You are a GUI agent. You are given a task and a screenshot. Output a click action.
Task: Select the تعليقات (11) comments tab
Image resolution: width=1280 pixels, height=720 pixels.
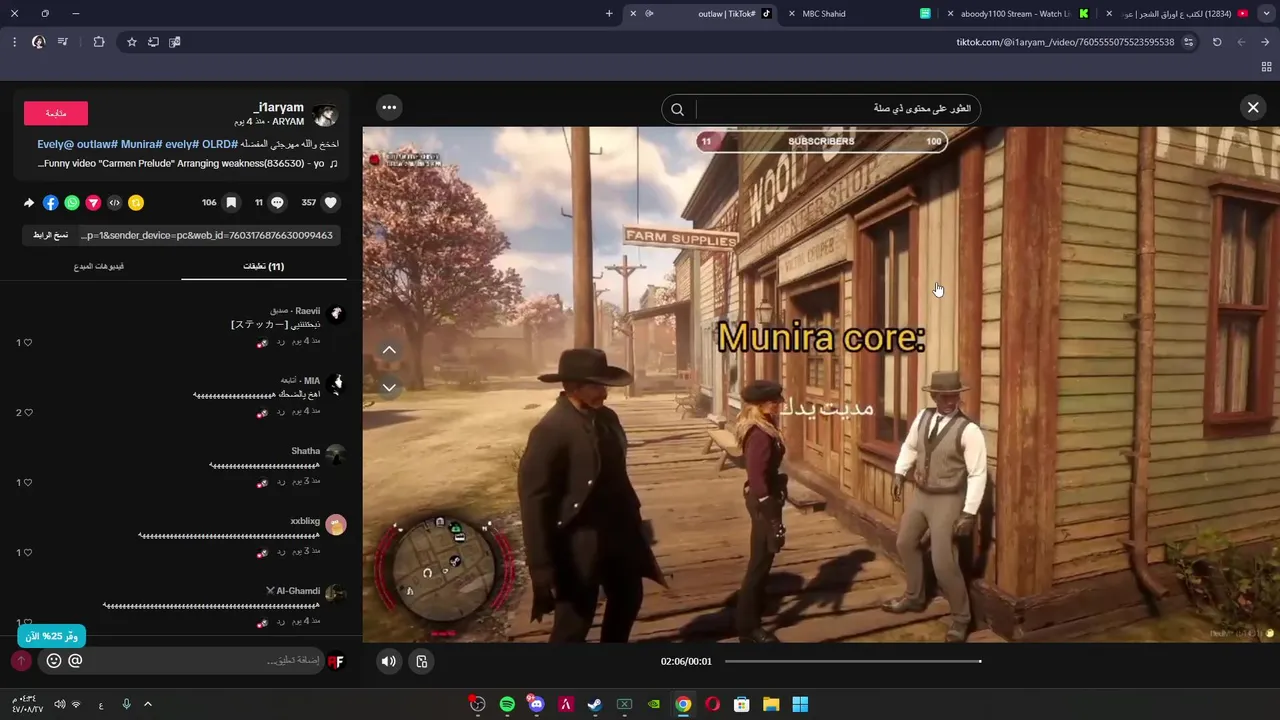pos(264,266)
